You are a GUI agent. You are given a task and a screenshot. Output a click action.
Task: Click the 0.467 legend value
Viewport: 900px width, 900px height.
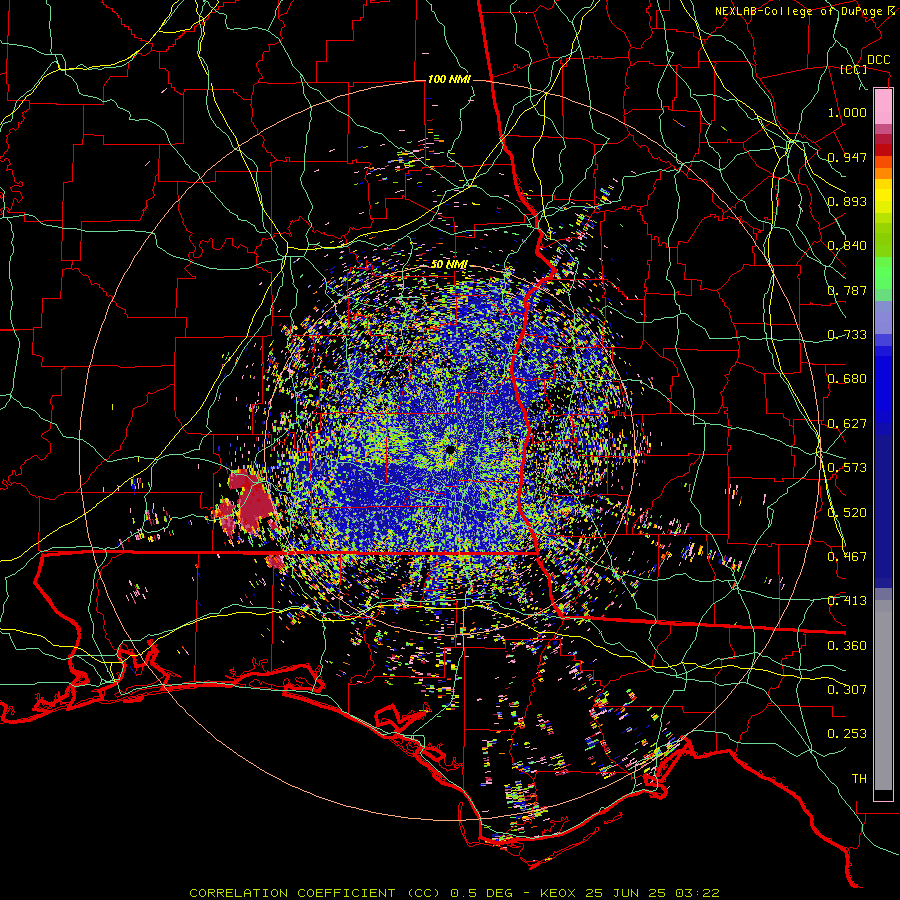(x=847, y=557)
